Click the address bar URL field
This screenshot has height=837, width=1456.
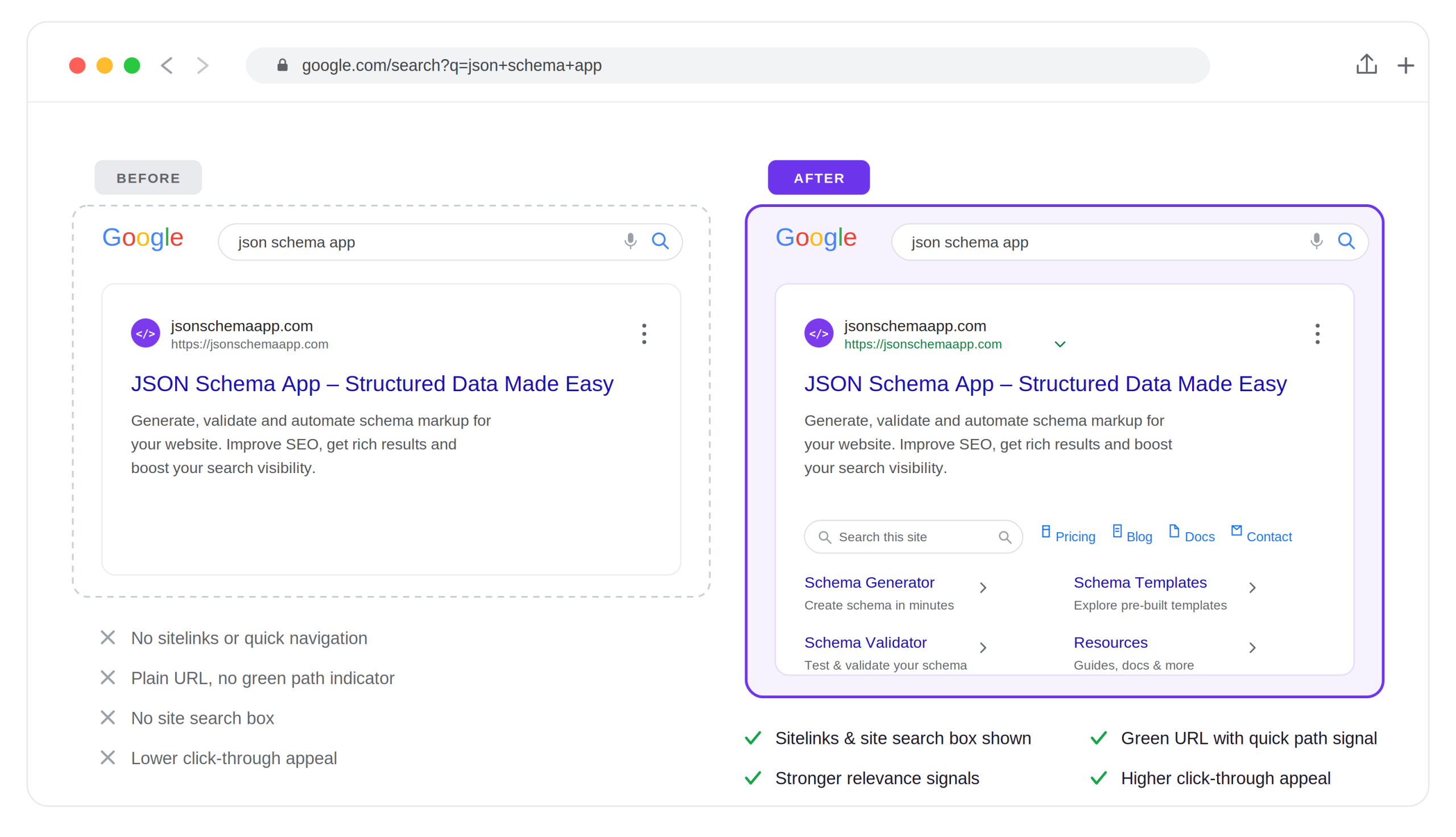727,65
